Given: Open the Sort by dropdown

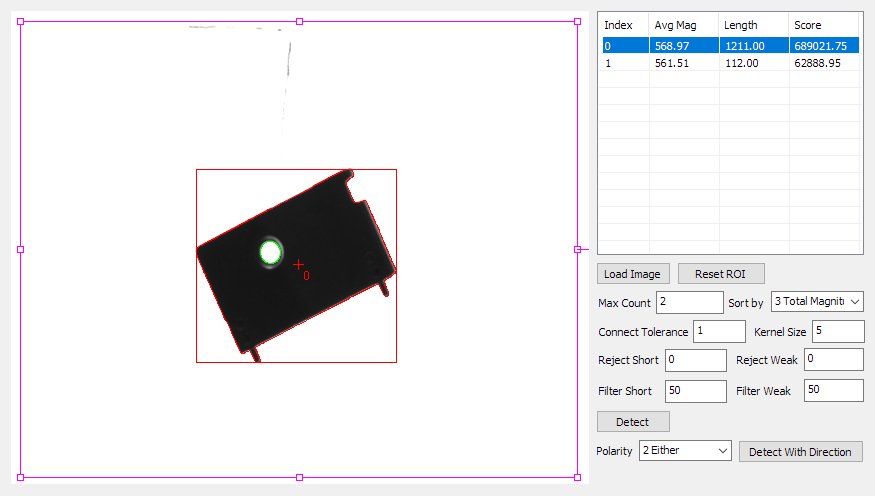Looking at the screenshot, I should [x=817, y=301].
